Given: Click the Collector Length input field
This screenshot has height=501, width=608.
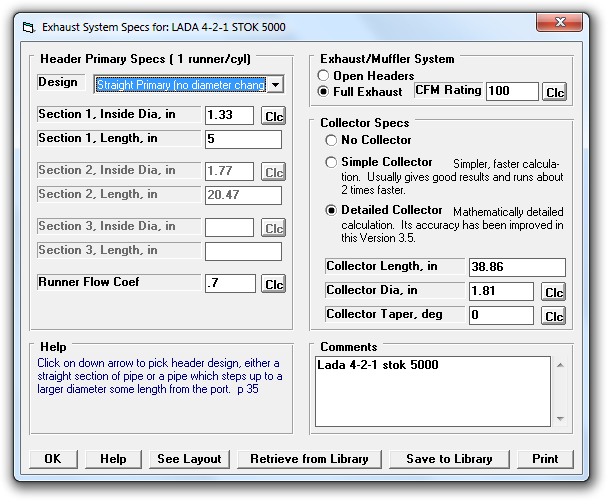Looking at the screenshot, I should click(517, 267).
